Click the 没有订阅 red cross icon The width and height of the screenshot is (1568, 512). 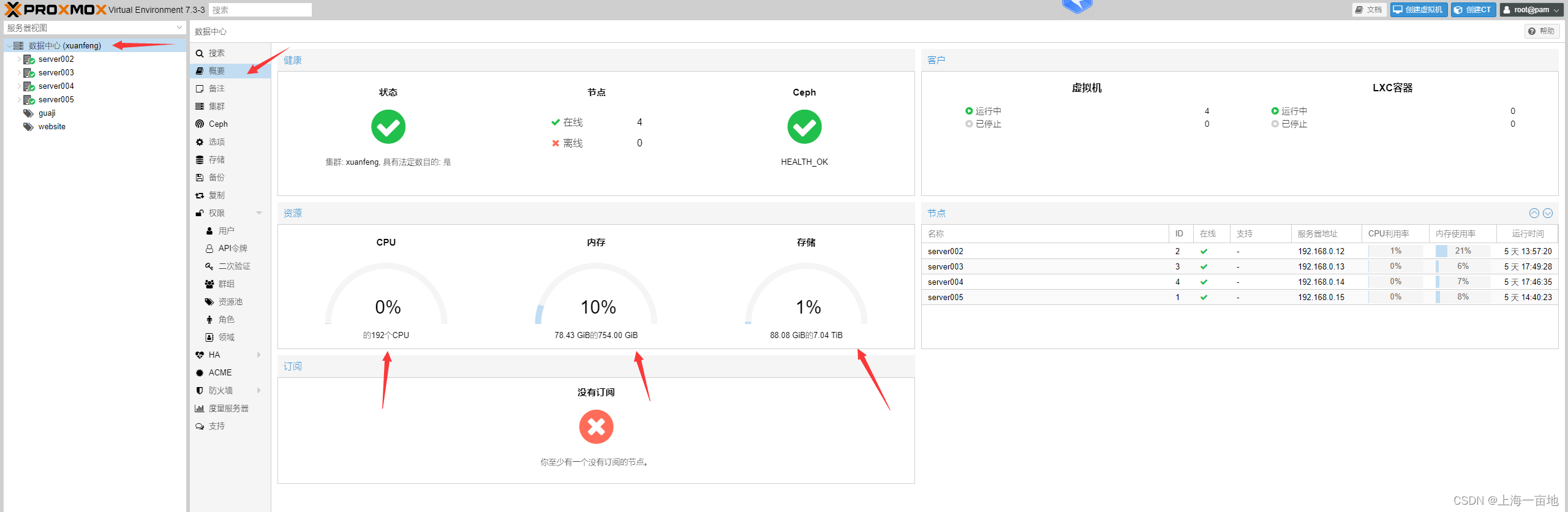tap(596, 427)
